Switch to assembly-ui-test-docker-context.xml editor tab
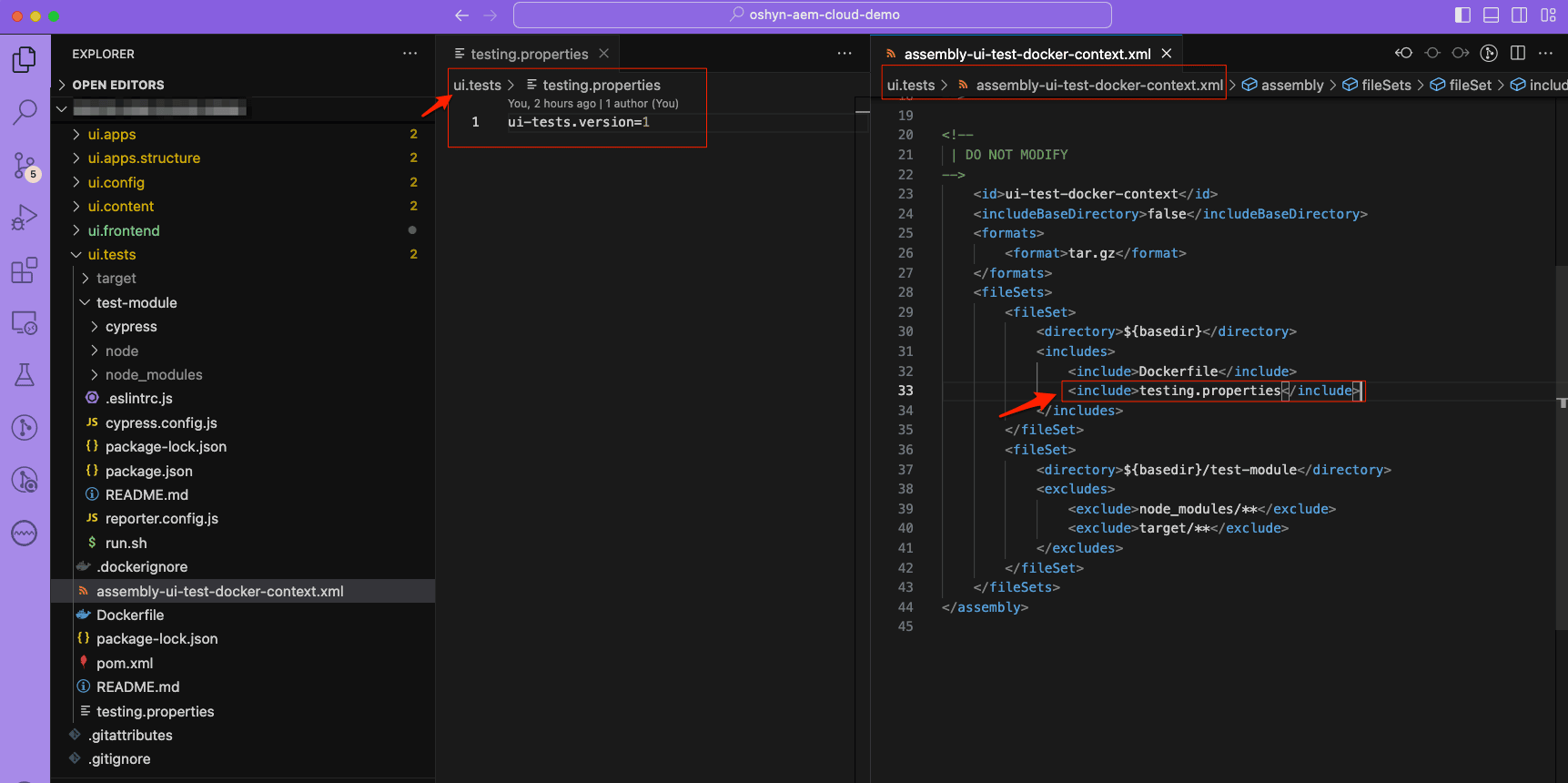 [1027, 54]
